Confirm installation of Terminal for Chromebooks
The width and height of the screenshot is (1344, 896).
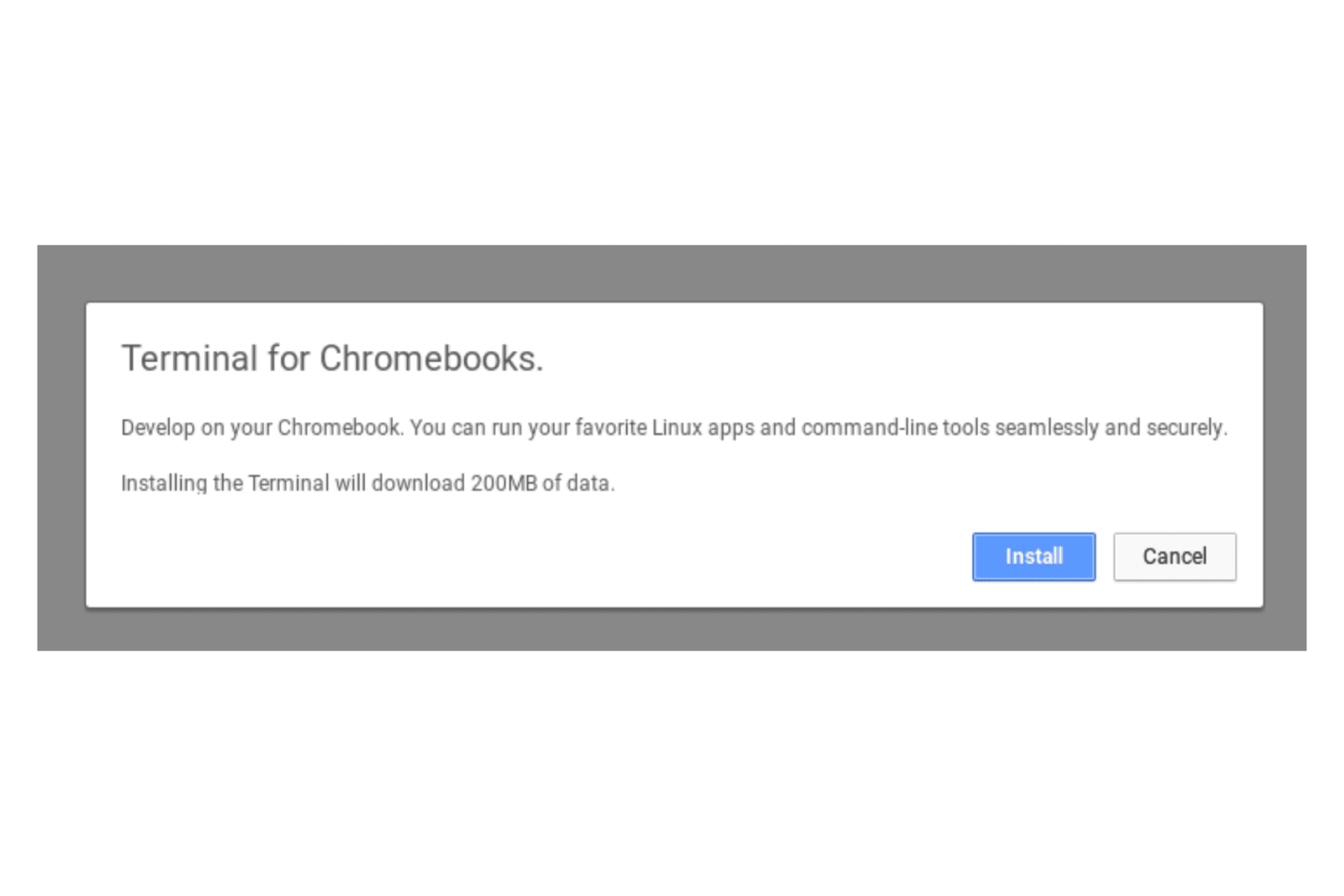(x=1033, y=556)
